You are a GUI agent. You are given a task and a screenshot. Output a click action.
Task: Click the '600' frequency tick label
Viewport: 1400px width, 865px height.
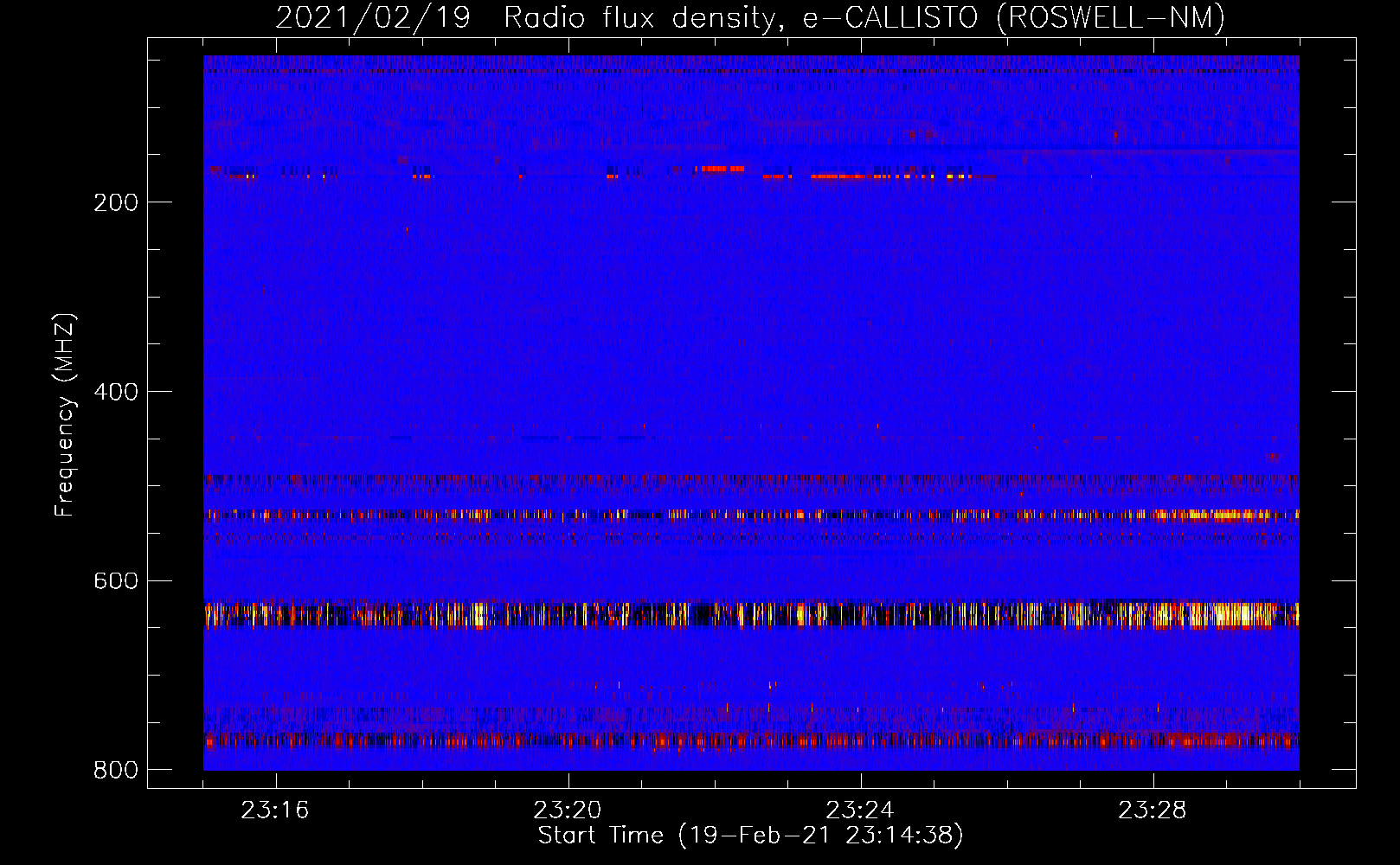pos(116,580)
